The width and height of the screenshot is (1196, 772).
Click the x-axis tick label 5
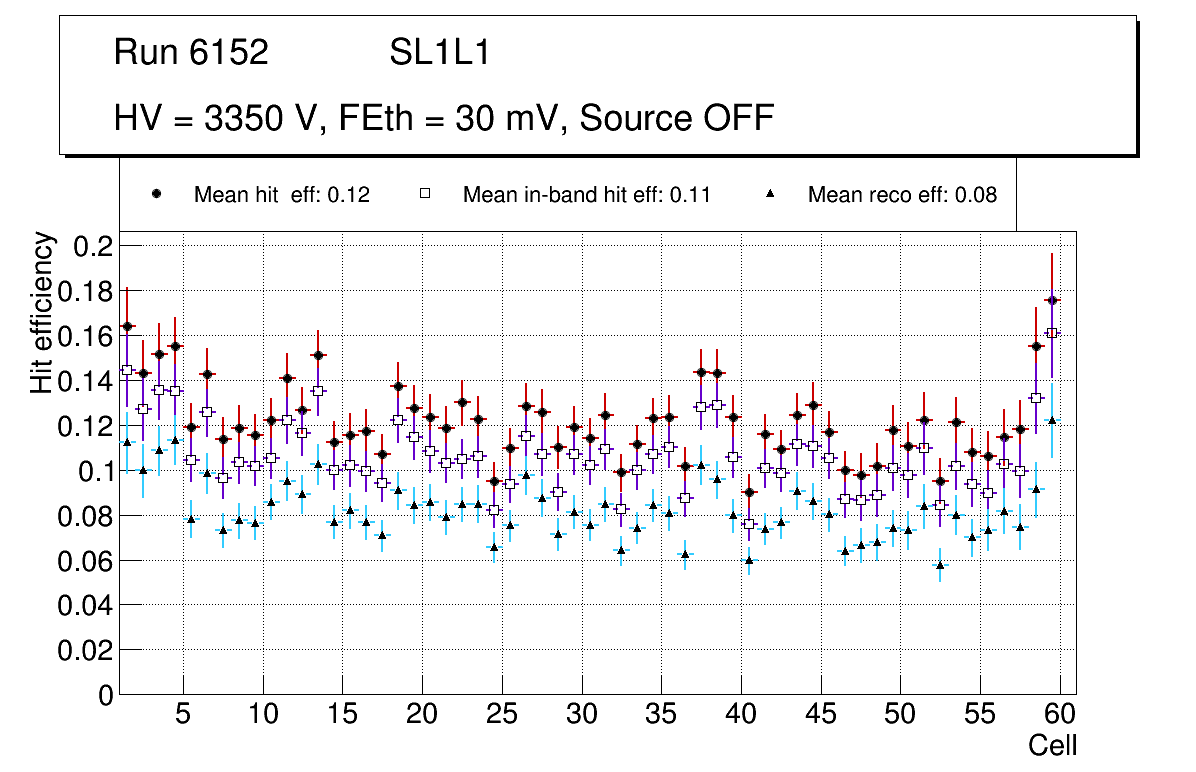point(183,716)
